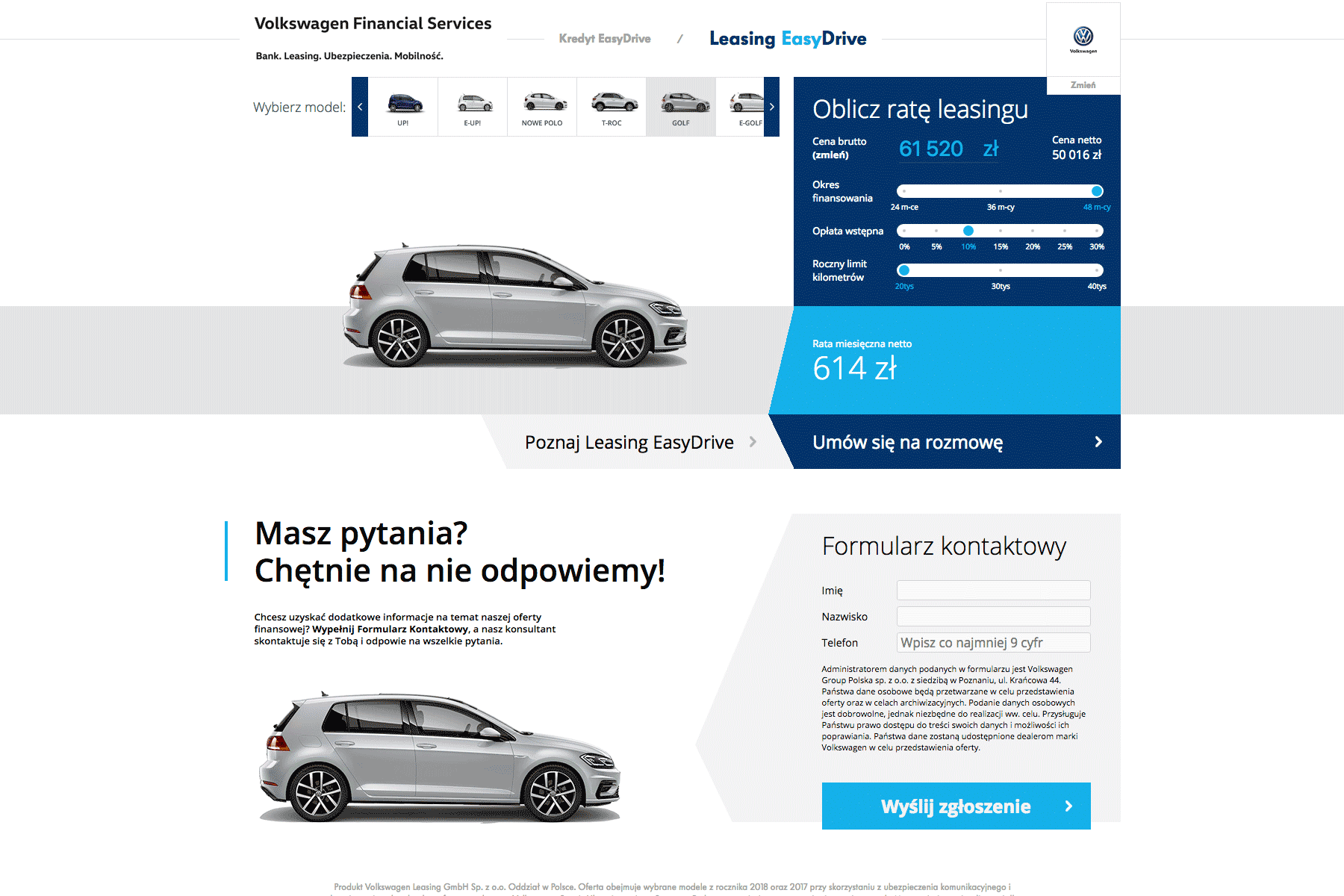
Task: Click arrow icon on Wyślij zgłoszenie
Action: pyautogui.click(x=1068, y=806)
